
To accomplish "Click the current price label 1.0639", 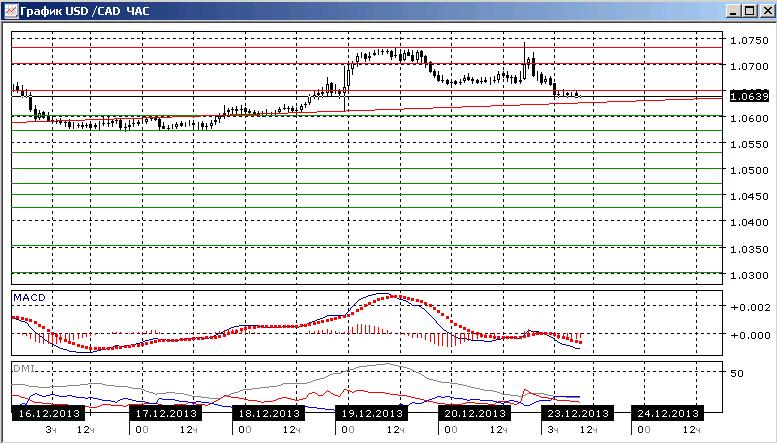I will click(749, 96).
